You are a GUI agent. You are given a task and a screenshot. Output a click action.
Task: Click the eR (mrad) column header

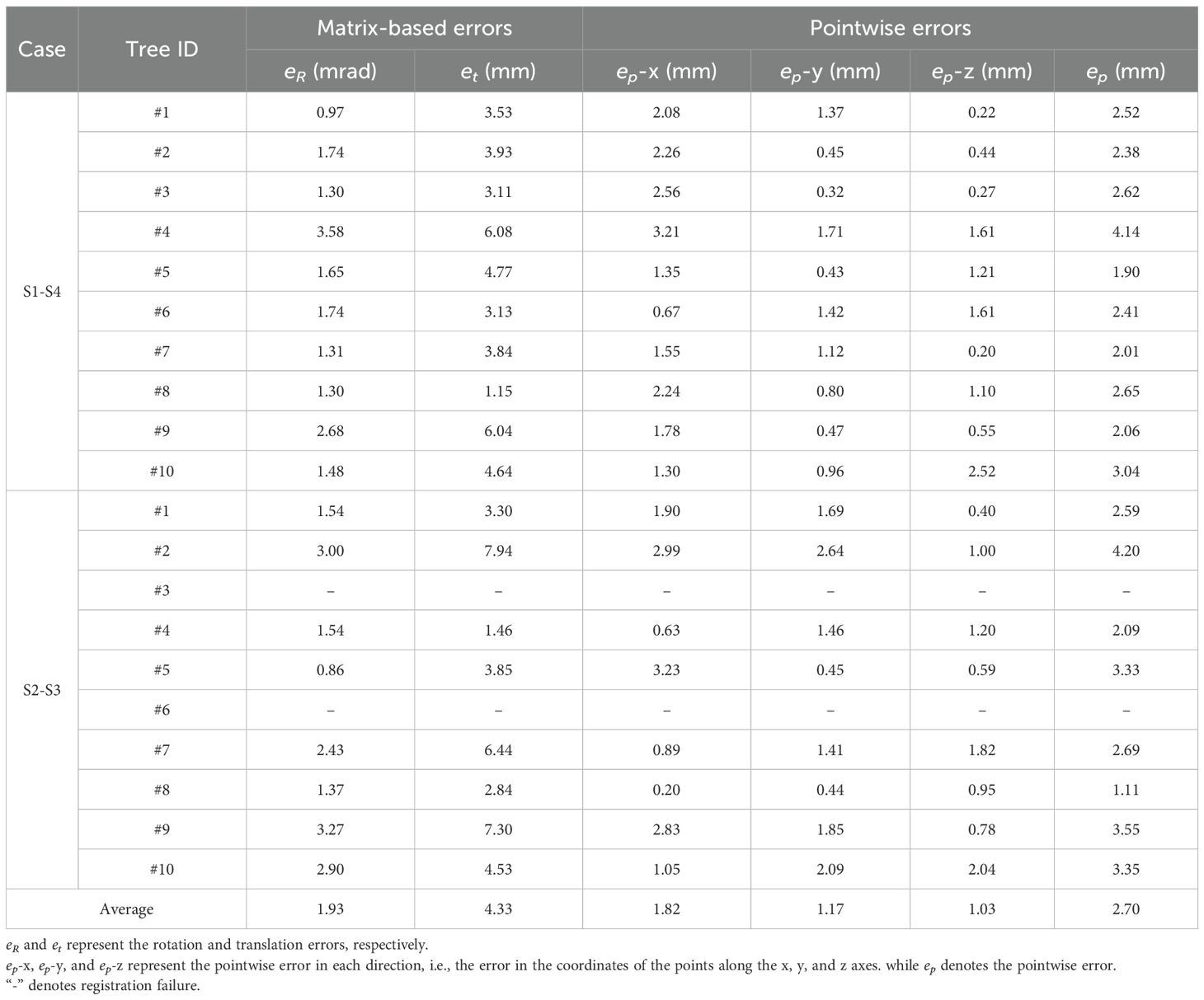coord(330,72)
